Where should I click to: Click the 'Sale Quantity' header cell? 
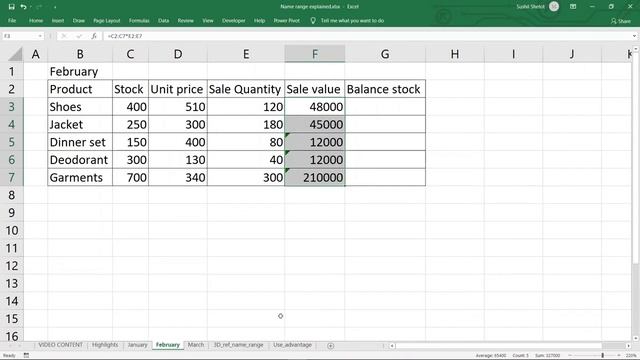(x=246, y=89)
